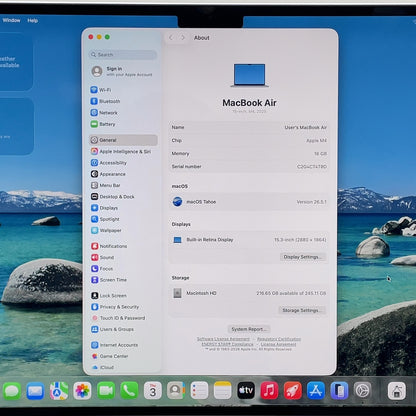Open Wi-Fi settings in sidebar

coord(101,90)
